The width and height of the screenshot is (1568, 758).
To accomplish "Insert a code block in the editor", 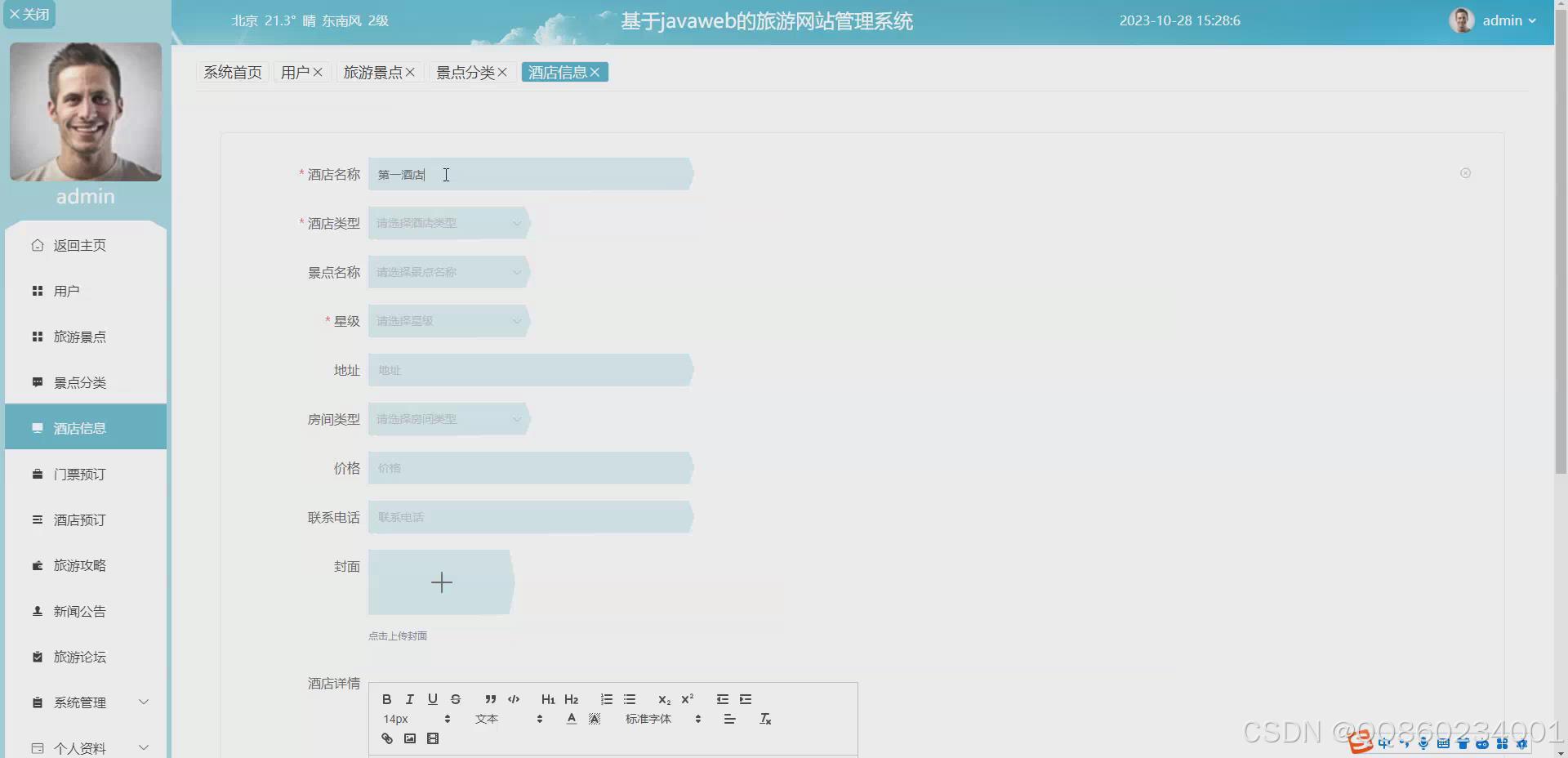I will [514, 699].
